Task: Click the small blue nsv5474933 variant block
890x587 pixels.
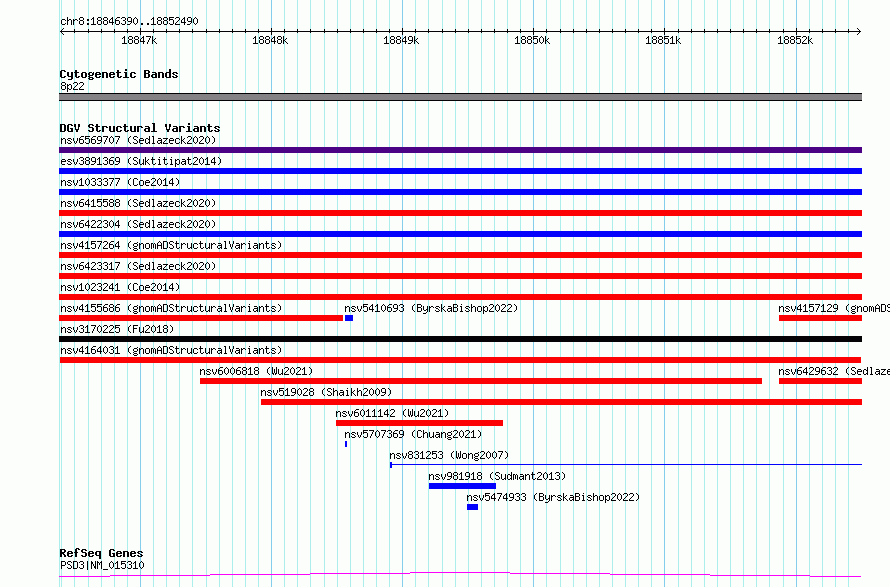Action: click(x=472, y=507)
